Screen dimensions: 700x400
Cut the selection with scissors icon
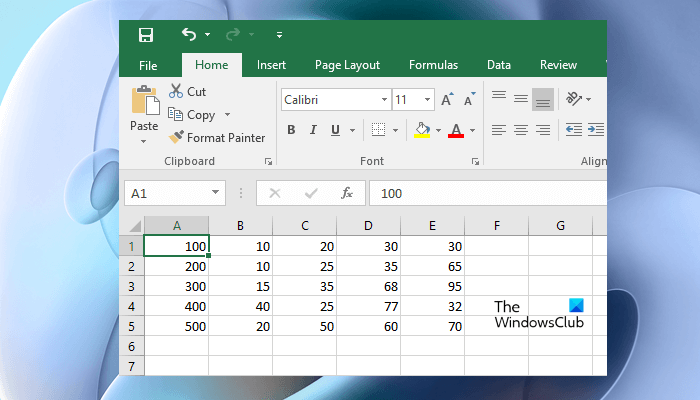[186, 91]
